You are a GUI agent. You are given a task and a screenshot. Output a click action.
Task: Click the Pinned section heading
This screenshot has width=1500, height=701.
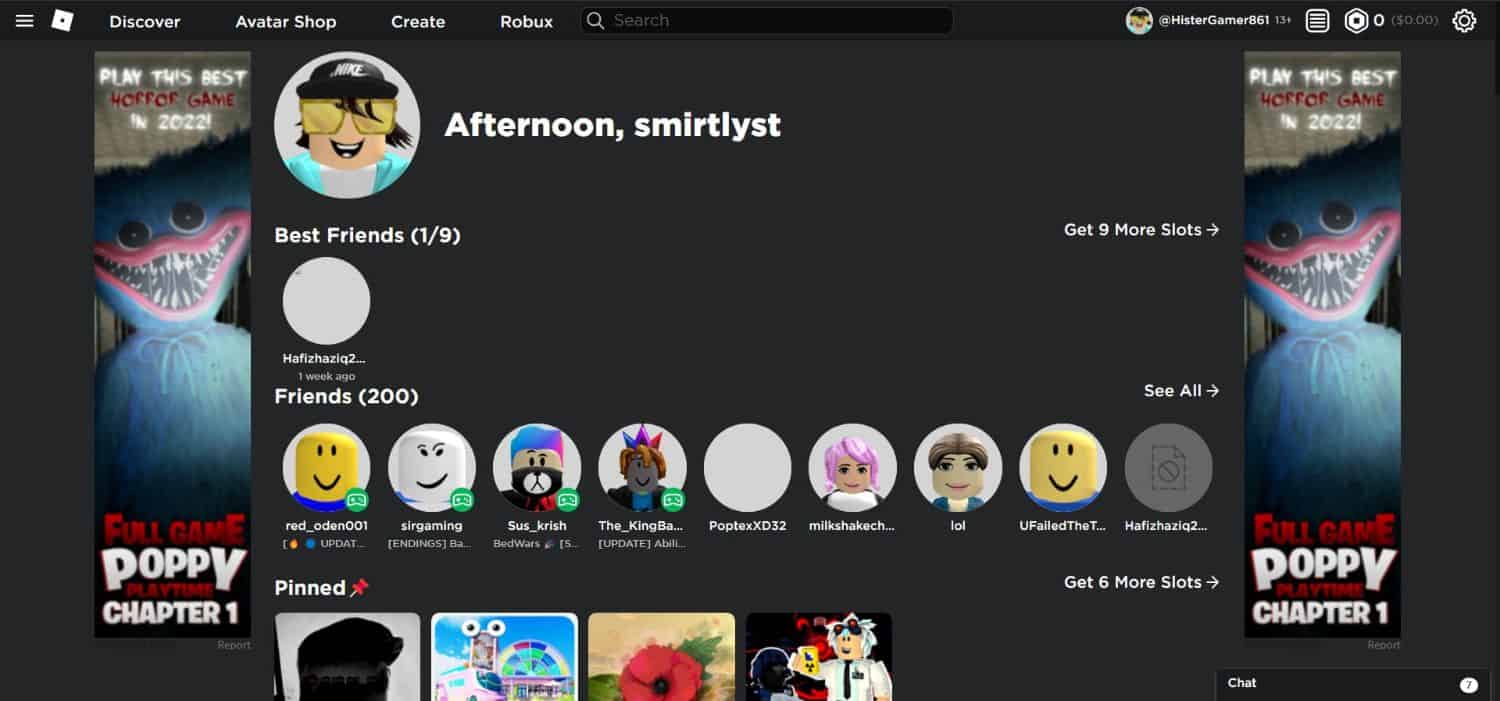pos(310,588)
